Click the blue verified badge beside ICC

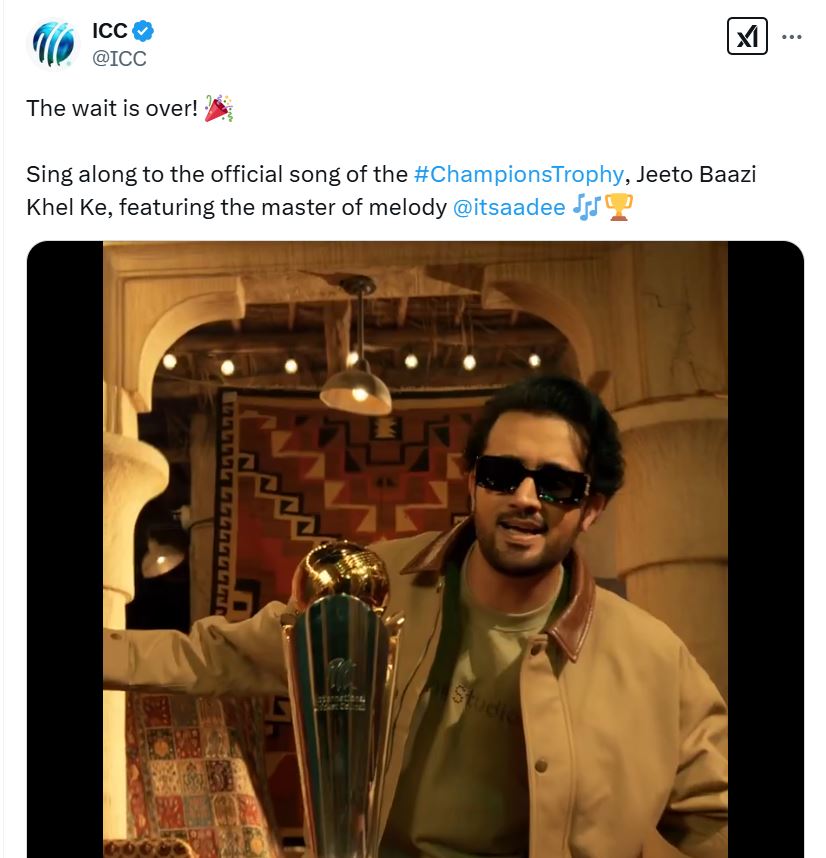coord(143,31)
